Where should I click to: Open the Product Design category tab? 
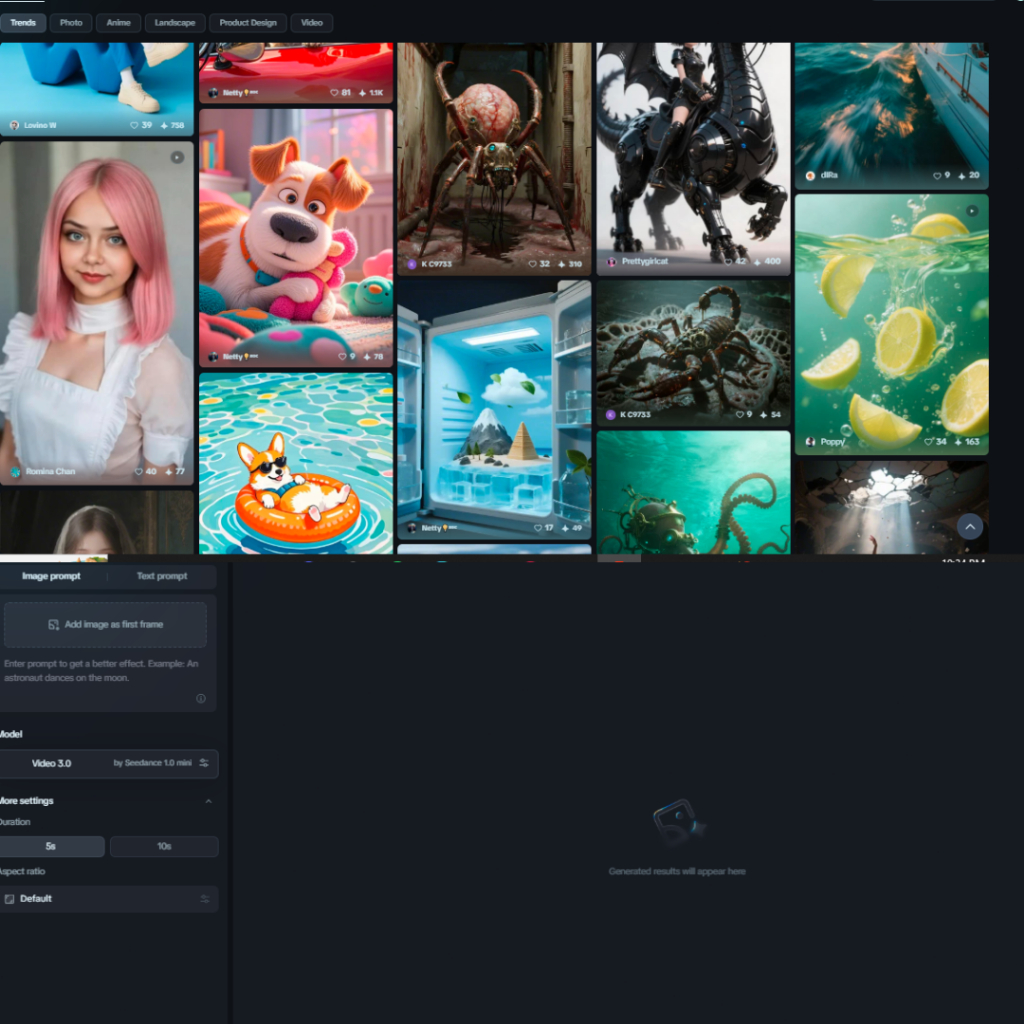[x=248, y=23]
